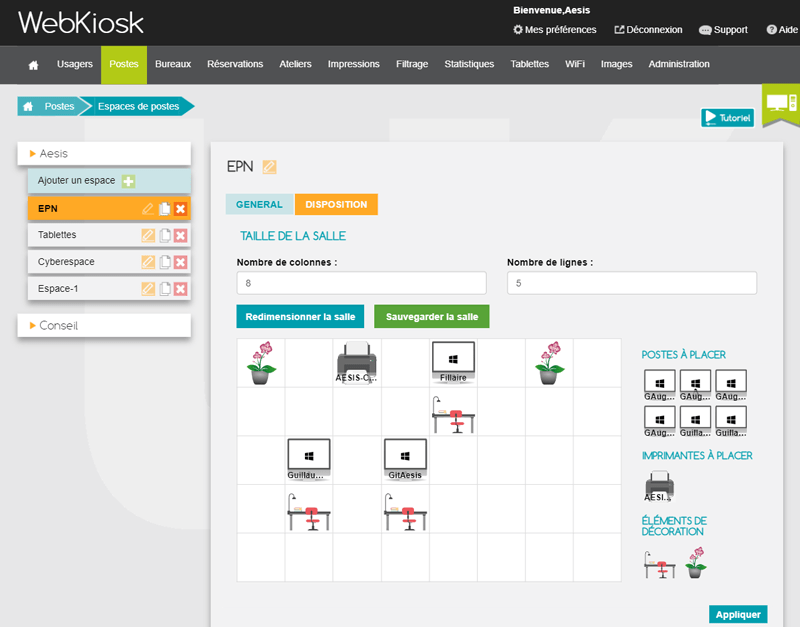800x627 pixels.
Task: Pick the desk element under Éléments de décoration
Action: coord(659,564)
